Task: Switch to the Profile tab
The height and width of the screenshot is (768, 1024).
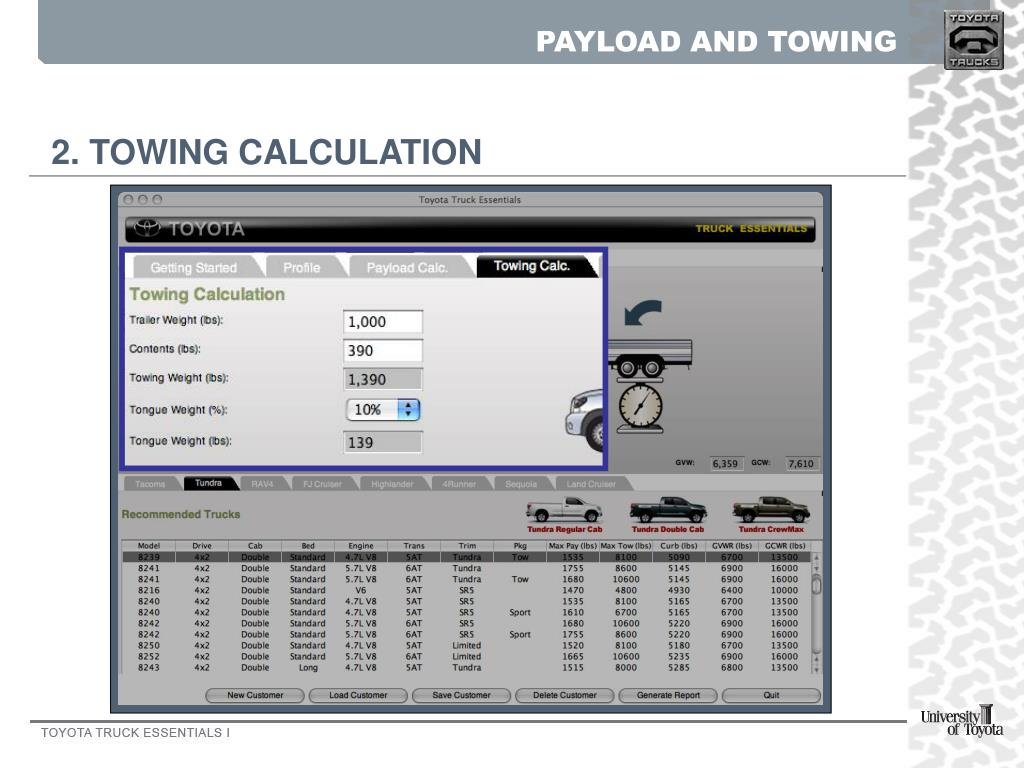Action: (x=302, y=268)
